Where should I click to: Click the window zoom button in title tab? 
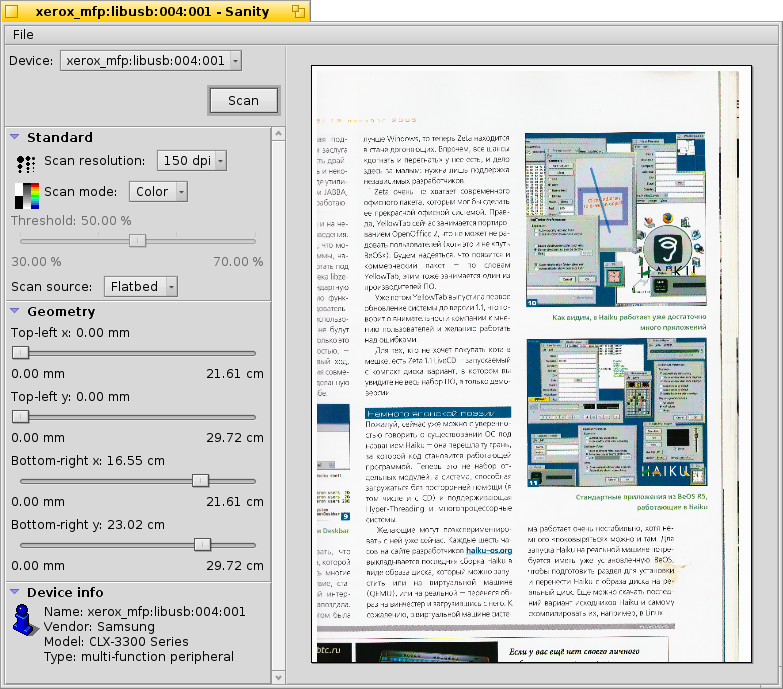[298, 11]
